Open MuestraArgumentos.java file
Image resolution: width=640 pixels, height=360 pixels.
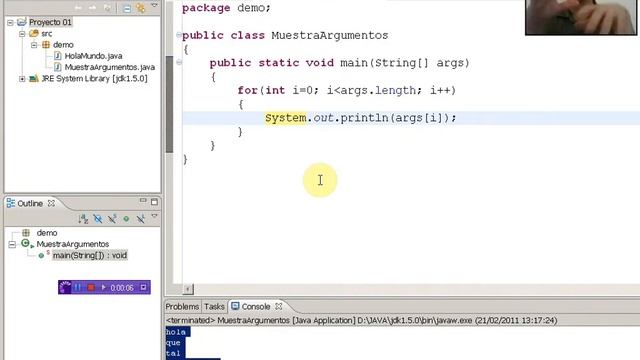coord(110,67)
